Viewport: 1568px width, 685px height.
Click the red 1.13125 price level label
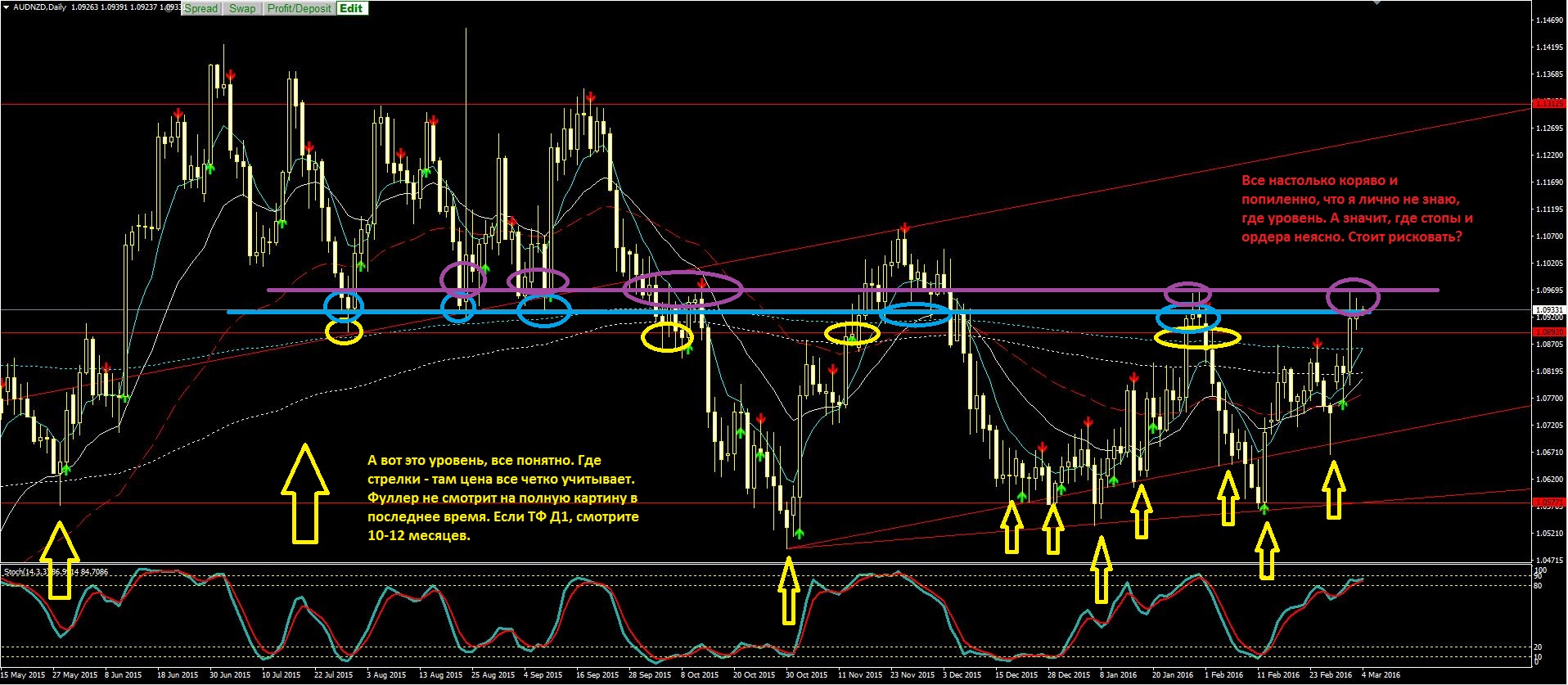point(1548,104)
